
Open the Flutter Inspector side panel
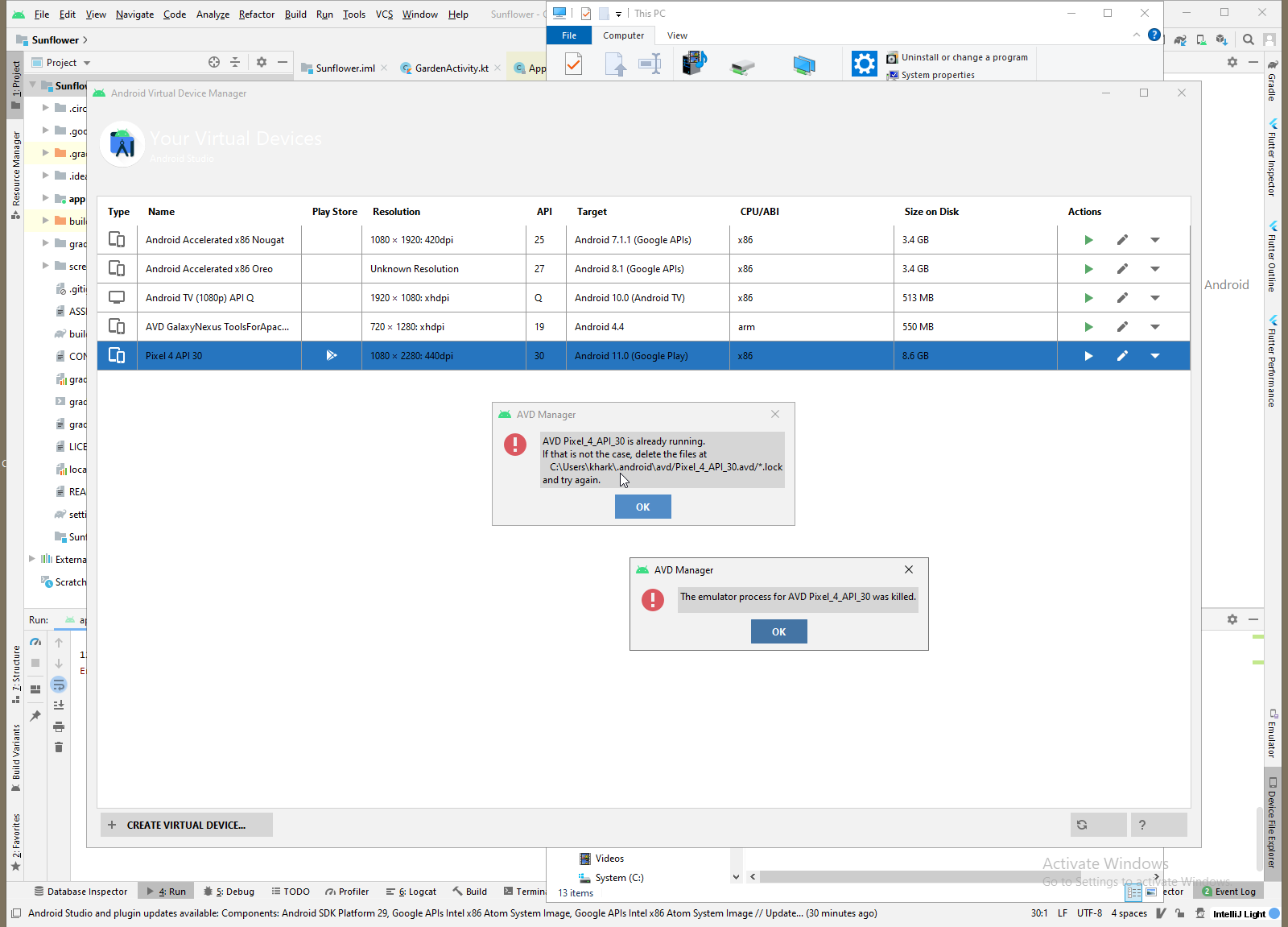1273,159
